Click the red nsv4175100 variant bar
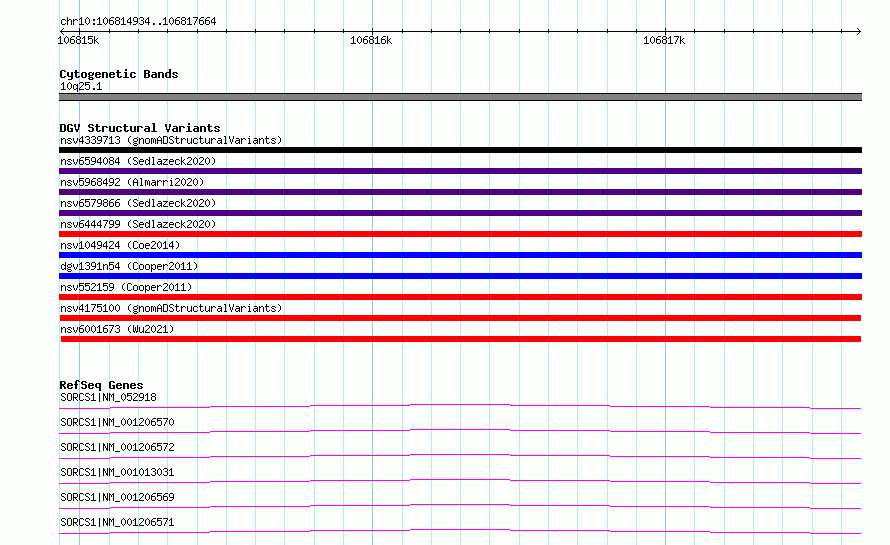Screen dimensions: 890x545 point(460,318)
